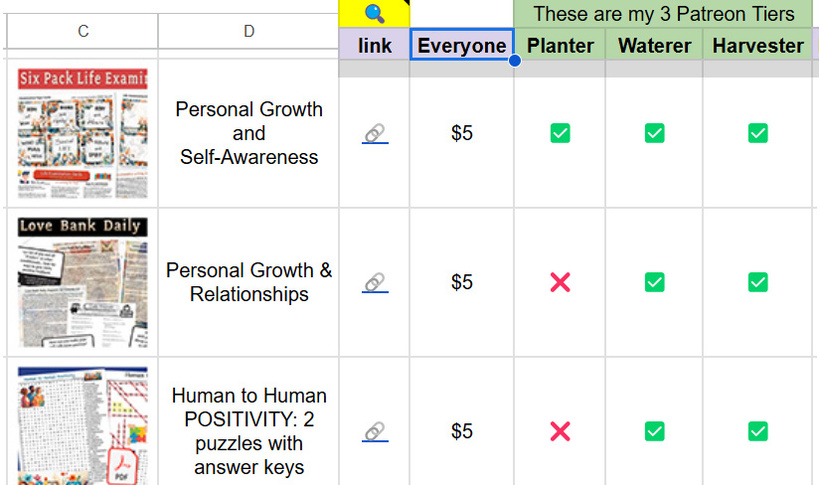Click the blue selection handle on Everyone cell
The width and height of the screenshot is (820, 485).
click(x=515, y=61)
